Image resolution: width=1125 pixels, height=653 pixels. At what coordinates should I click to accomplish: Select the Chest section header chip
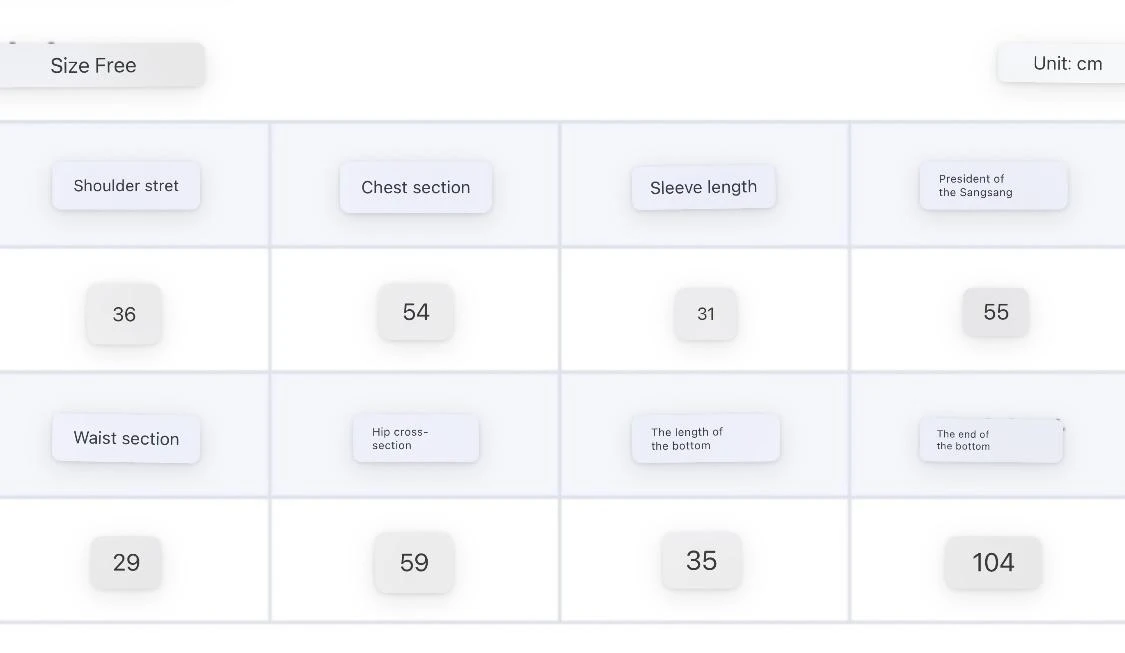click(415, 187)
